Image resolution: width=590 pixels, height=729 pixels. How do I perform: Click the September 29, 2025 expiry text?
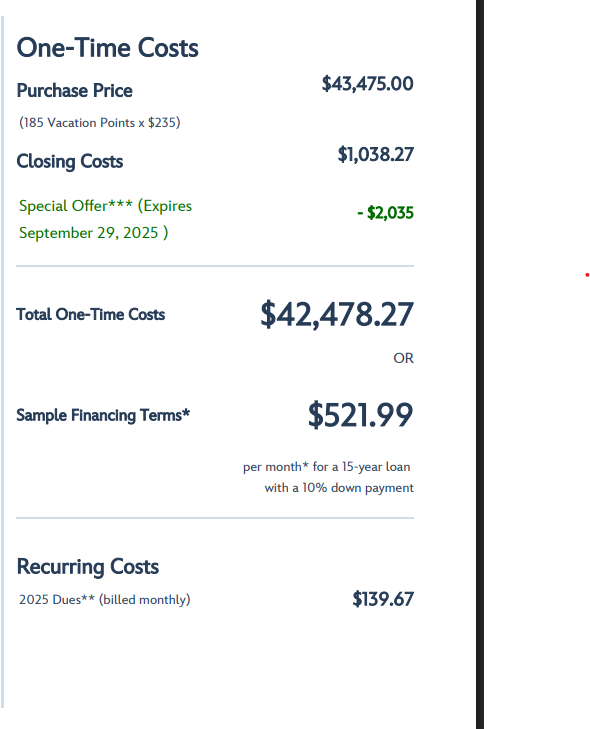93,233
